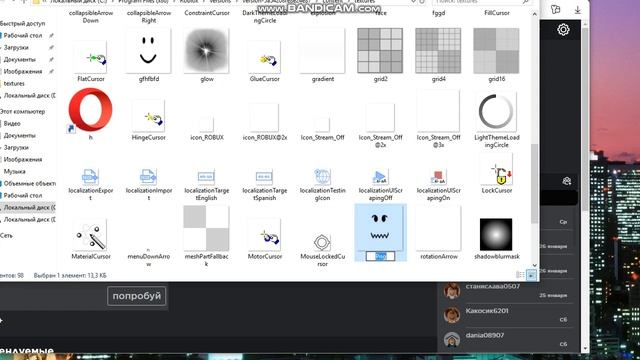Select the localizationTargetSpanish file
The image size is (640, 360).
click(x=264, y=176)
